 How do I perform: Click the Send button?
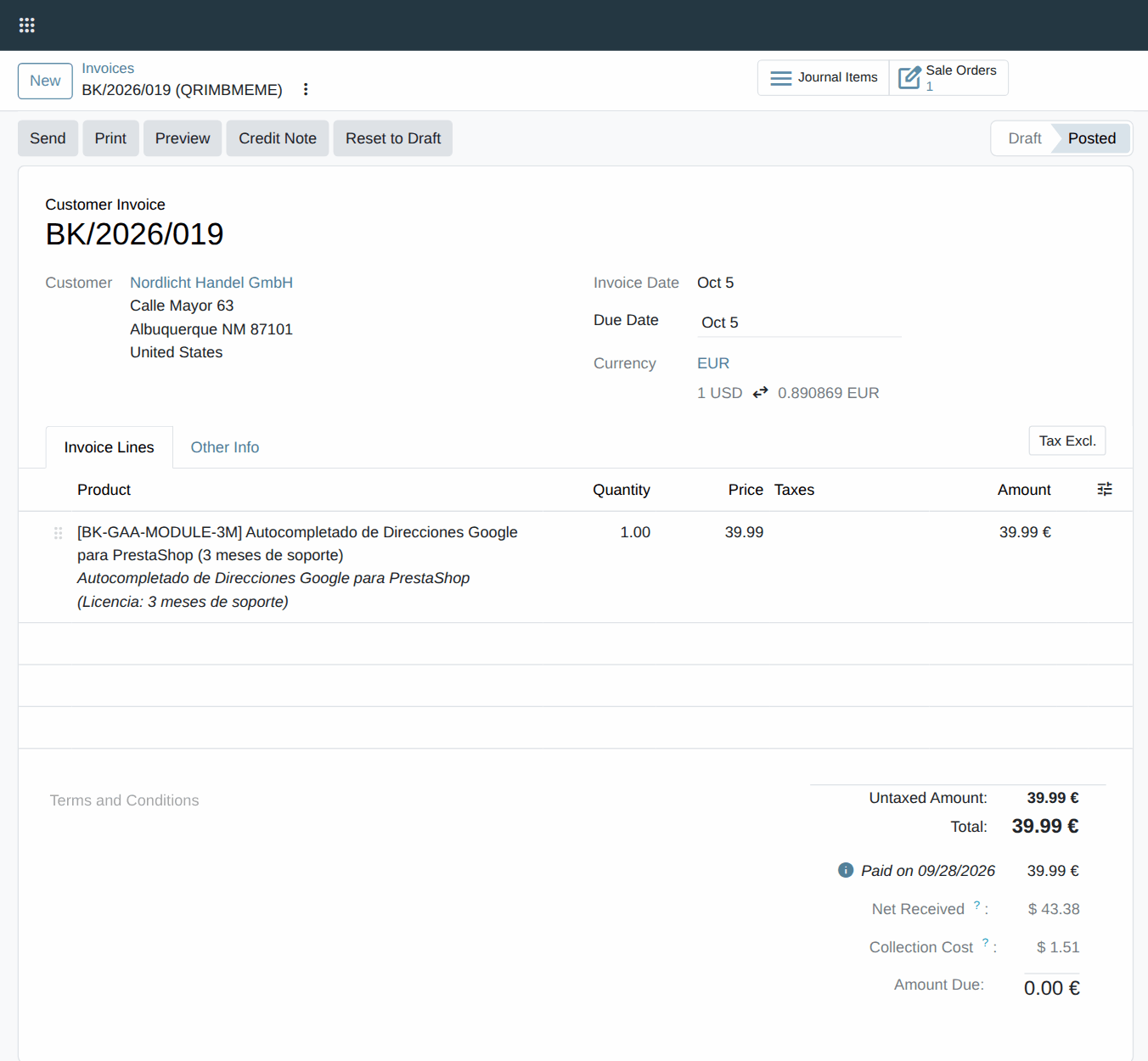pyautogui.click(x=48, y=138)
